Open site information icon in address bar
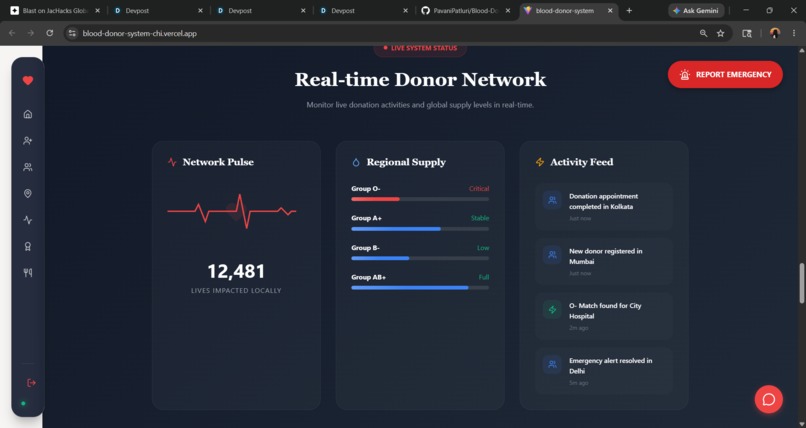This screenshot has width=806, height=428. [72, 33]
